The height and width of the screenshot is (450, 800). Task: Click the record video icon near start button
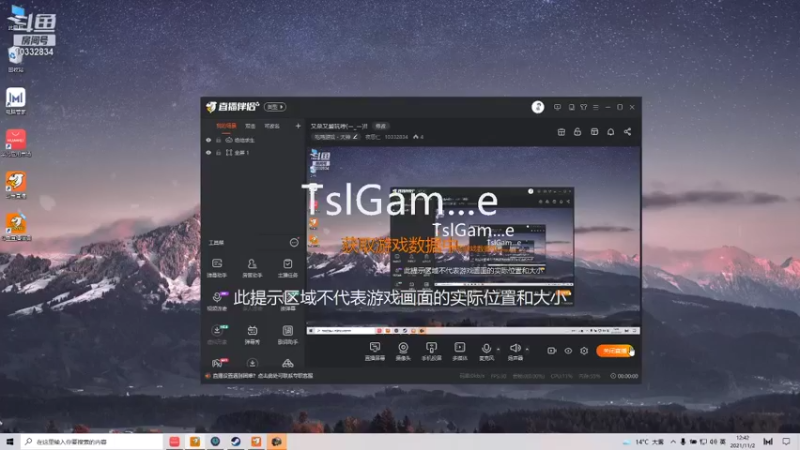point(552,351)
